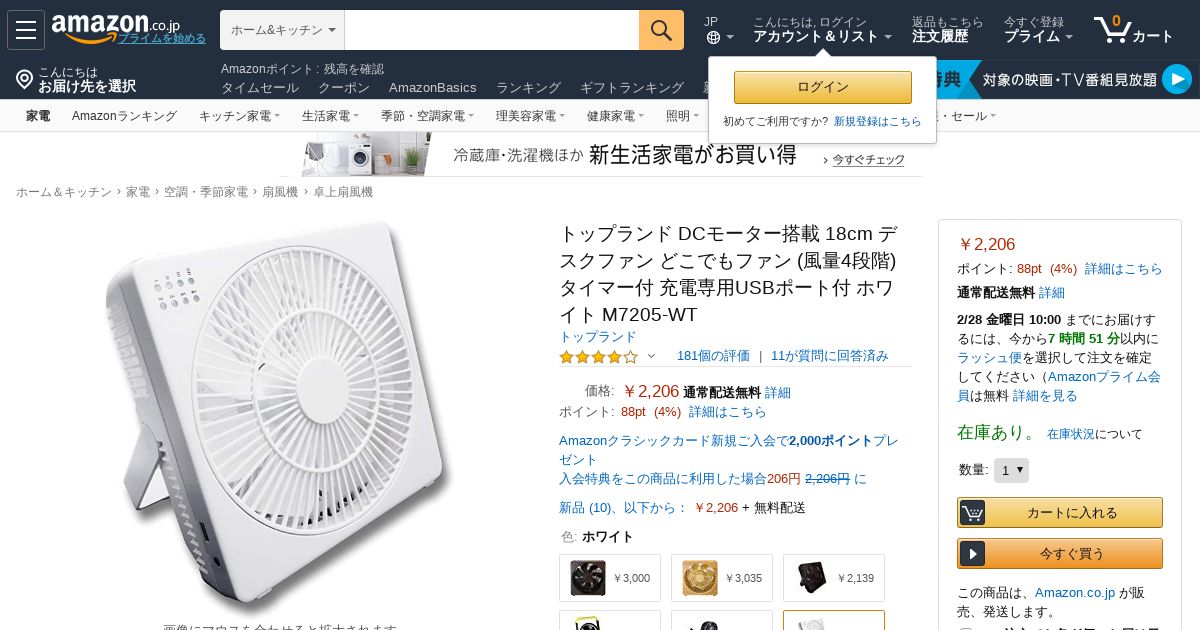Select the ￥3,000 black fan color swatch
Image resolution: width=1200 pixels, height=630 pixels.
pos(610,578)
